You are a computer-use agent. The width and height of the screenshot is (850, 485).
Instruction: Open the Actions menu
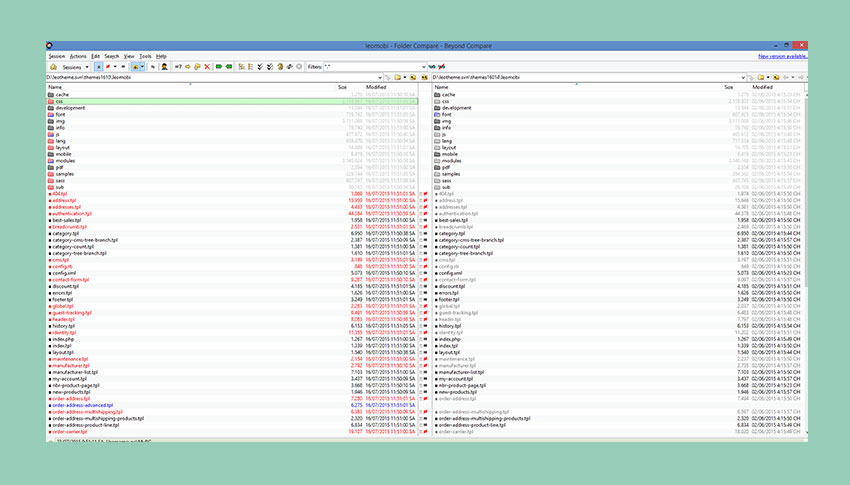[78, 56]
